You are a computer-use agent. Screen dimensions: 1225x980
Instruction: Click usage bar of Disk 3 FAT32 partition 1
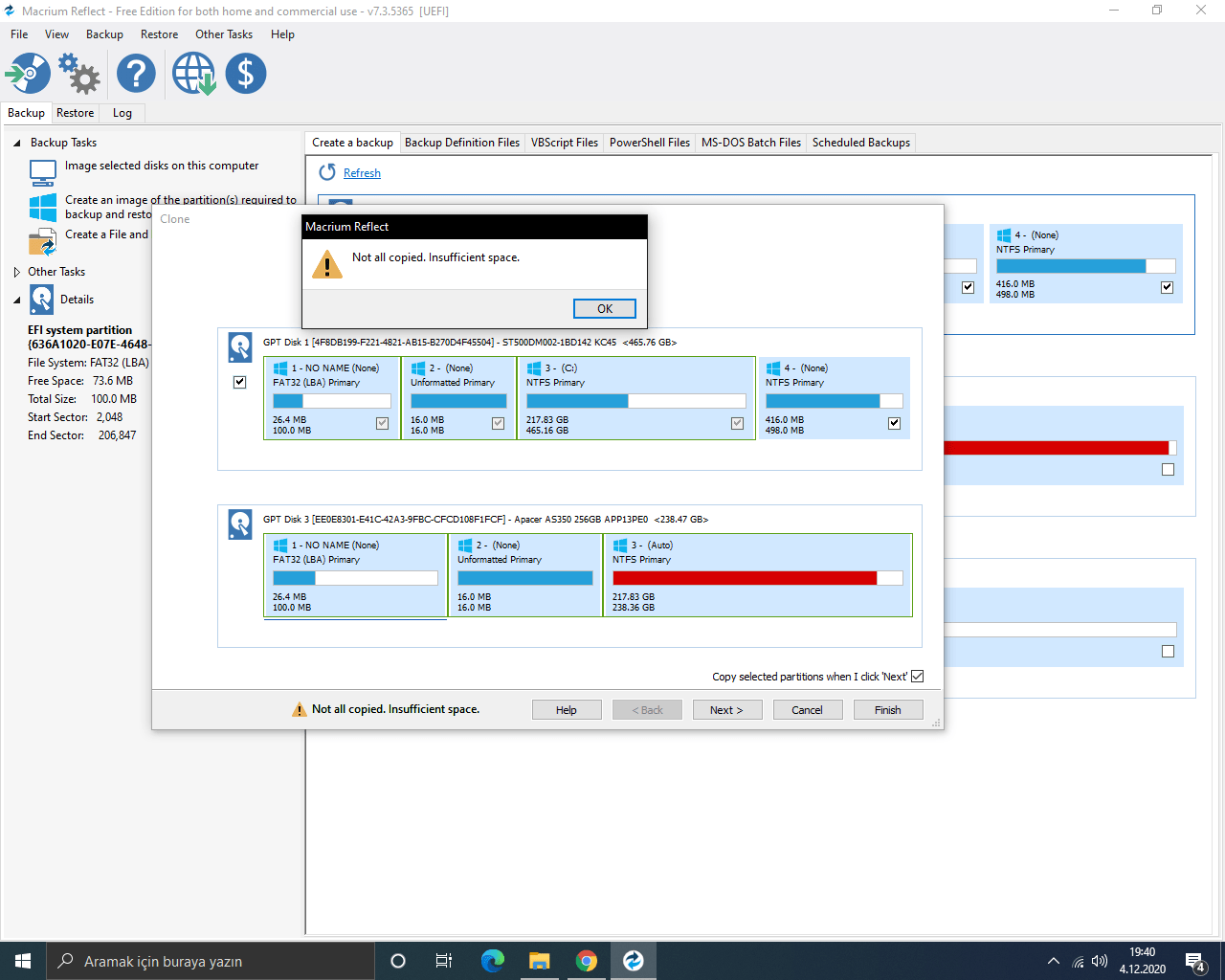tap(355, 578)
